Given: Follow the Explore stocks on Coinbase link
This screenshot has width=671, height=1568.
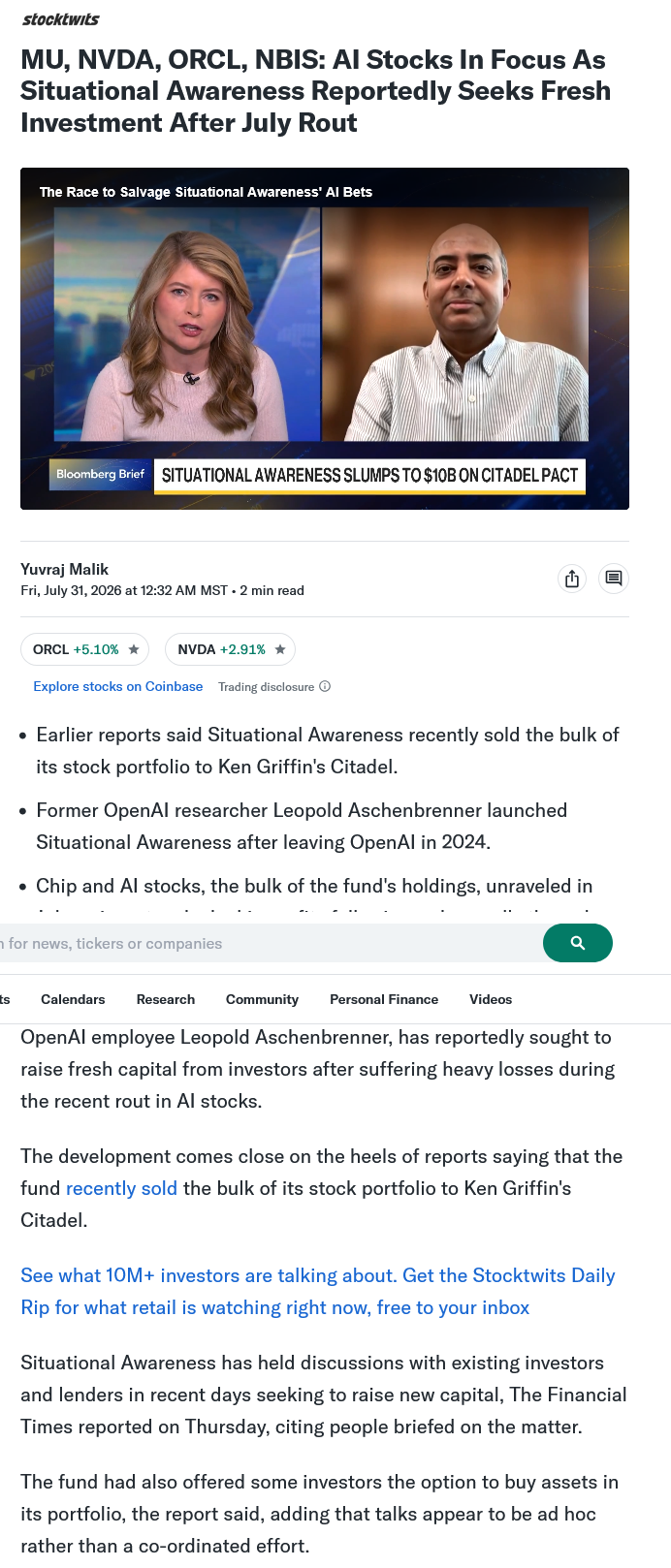Looking at the screenshot, I should 118,686.
